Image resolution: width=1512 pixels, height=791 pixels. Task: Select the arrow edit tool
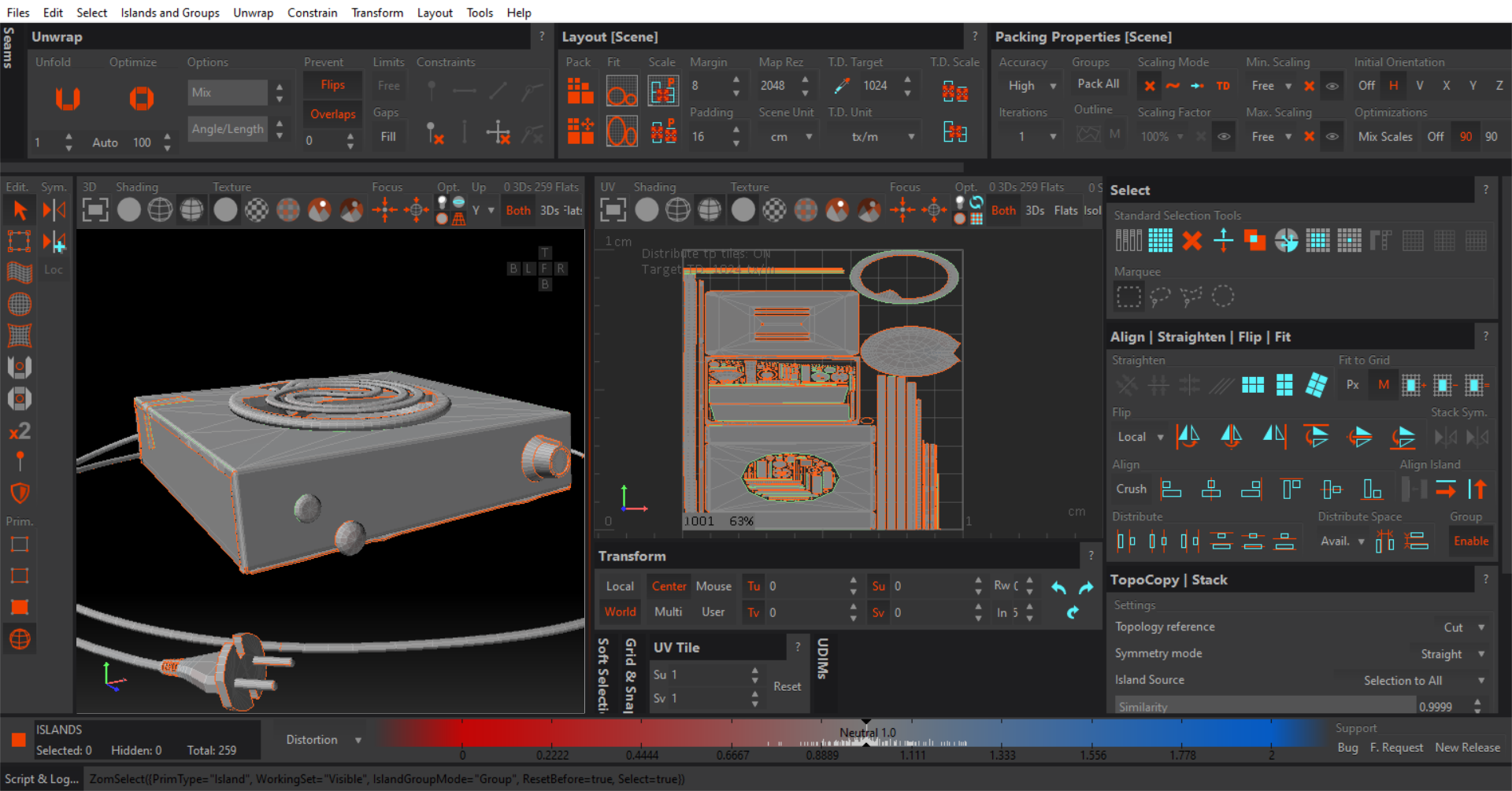pyautogui.click(x=20, y=210)
